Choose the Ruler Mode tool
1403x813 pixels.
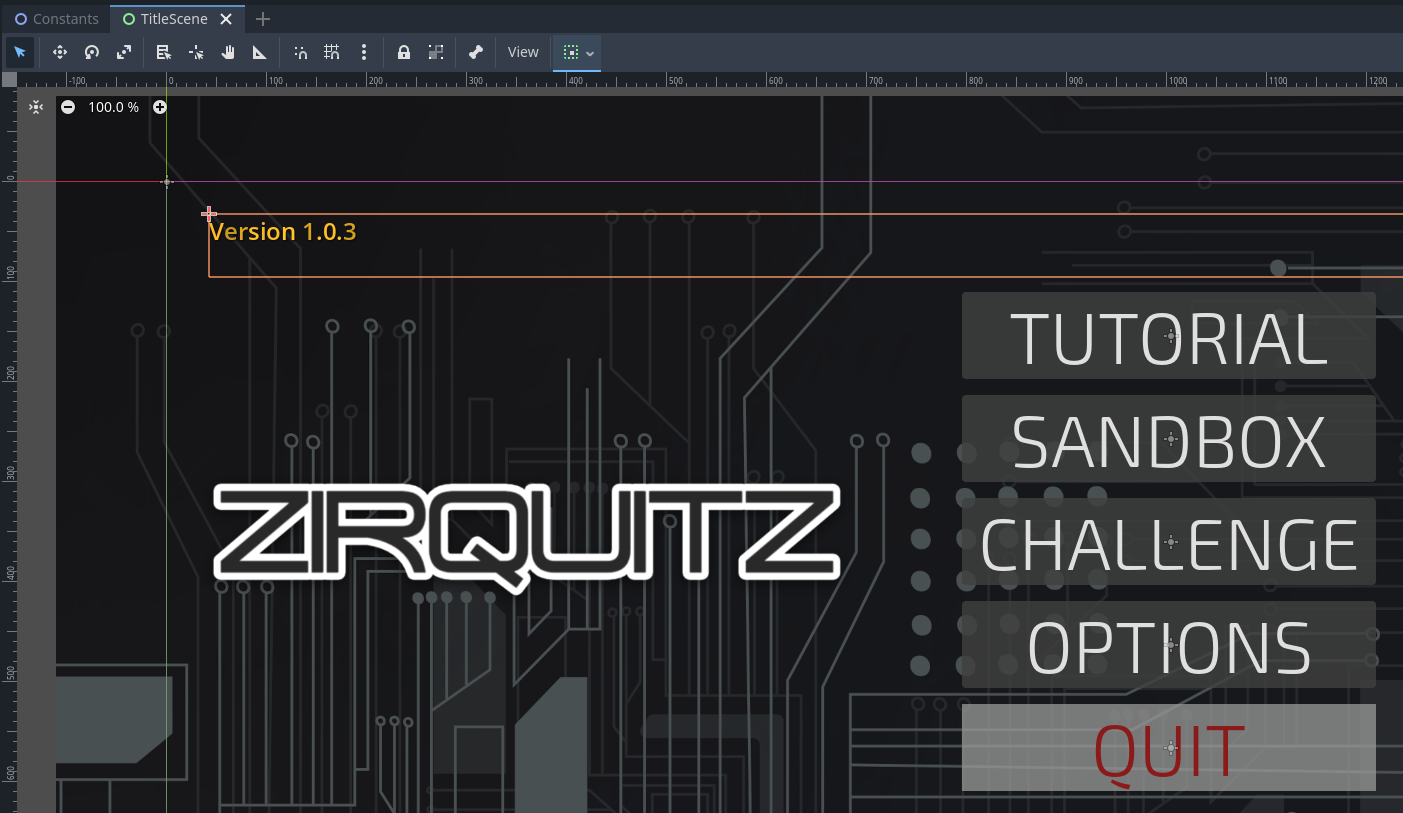(x=260, y=52)
